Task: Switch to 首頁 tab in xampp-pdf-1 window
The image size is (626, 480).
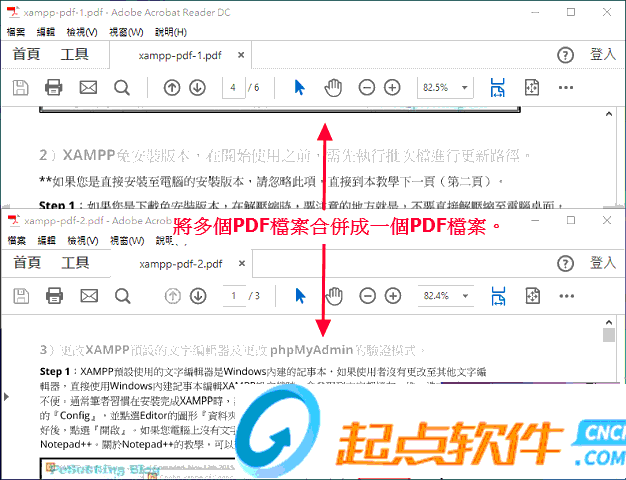Action: (x=26, y=54)
